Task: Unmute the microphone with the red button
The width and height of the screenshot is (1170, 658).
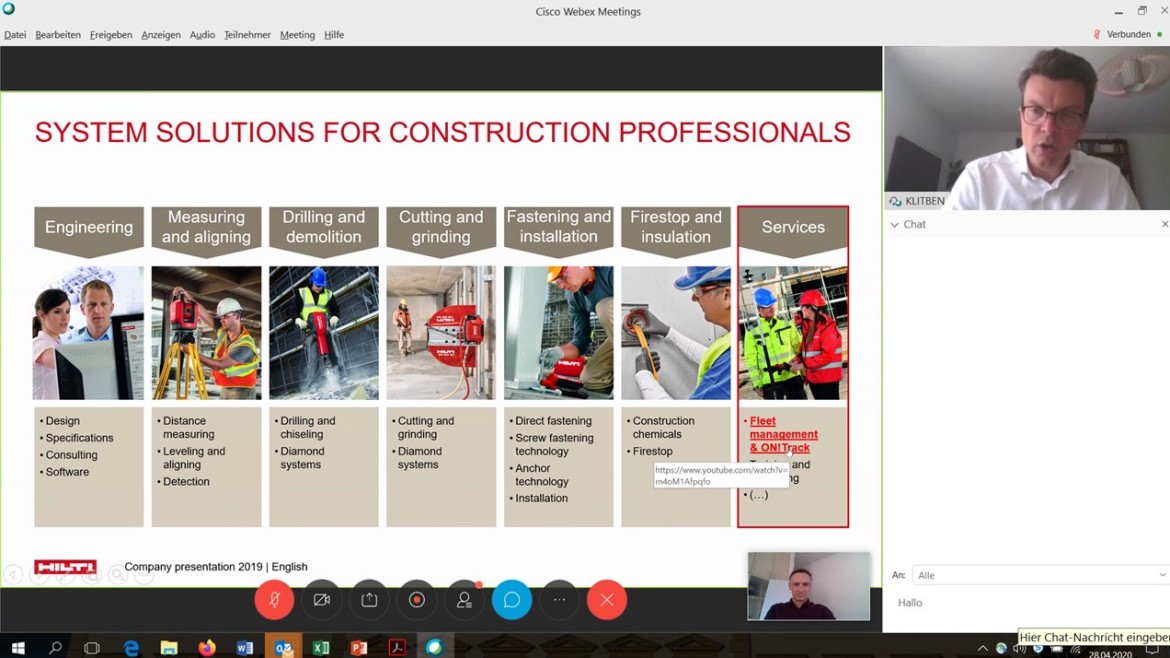Action: 274,600
